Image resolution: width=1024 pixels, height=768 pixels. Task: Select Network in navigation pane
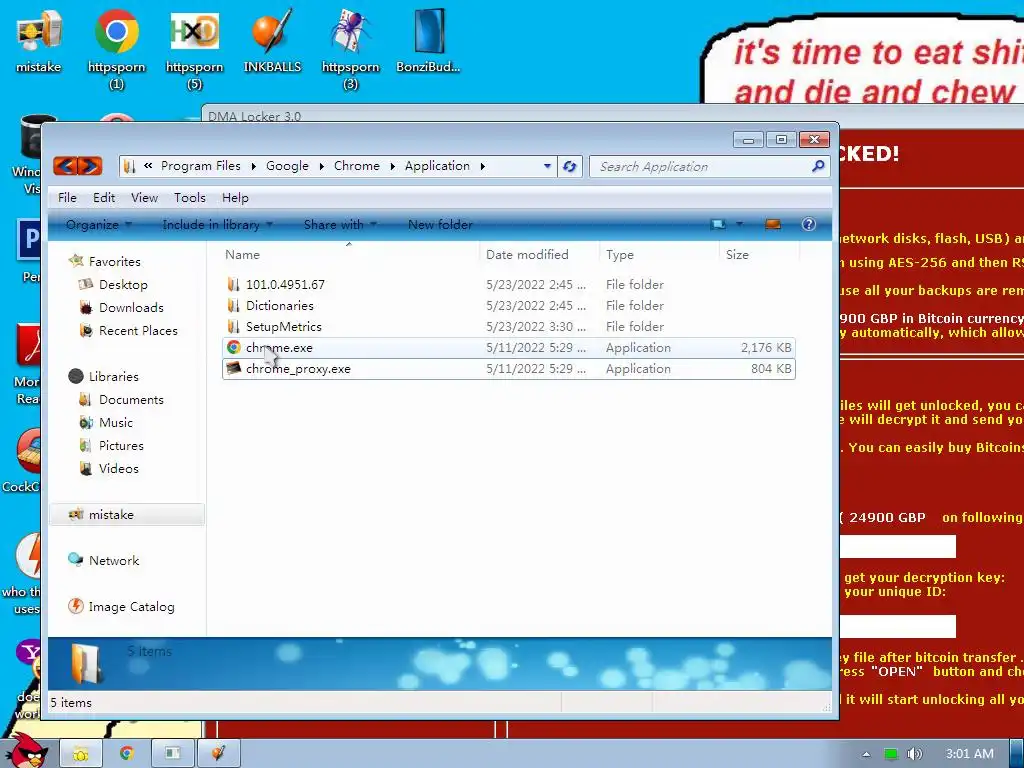[x=114, y=560]
